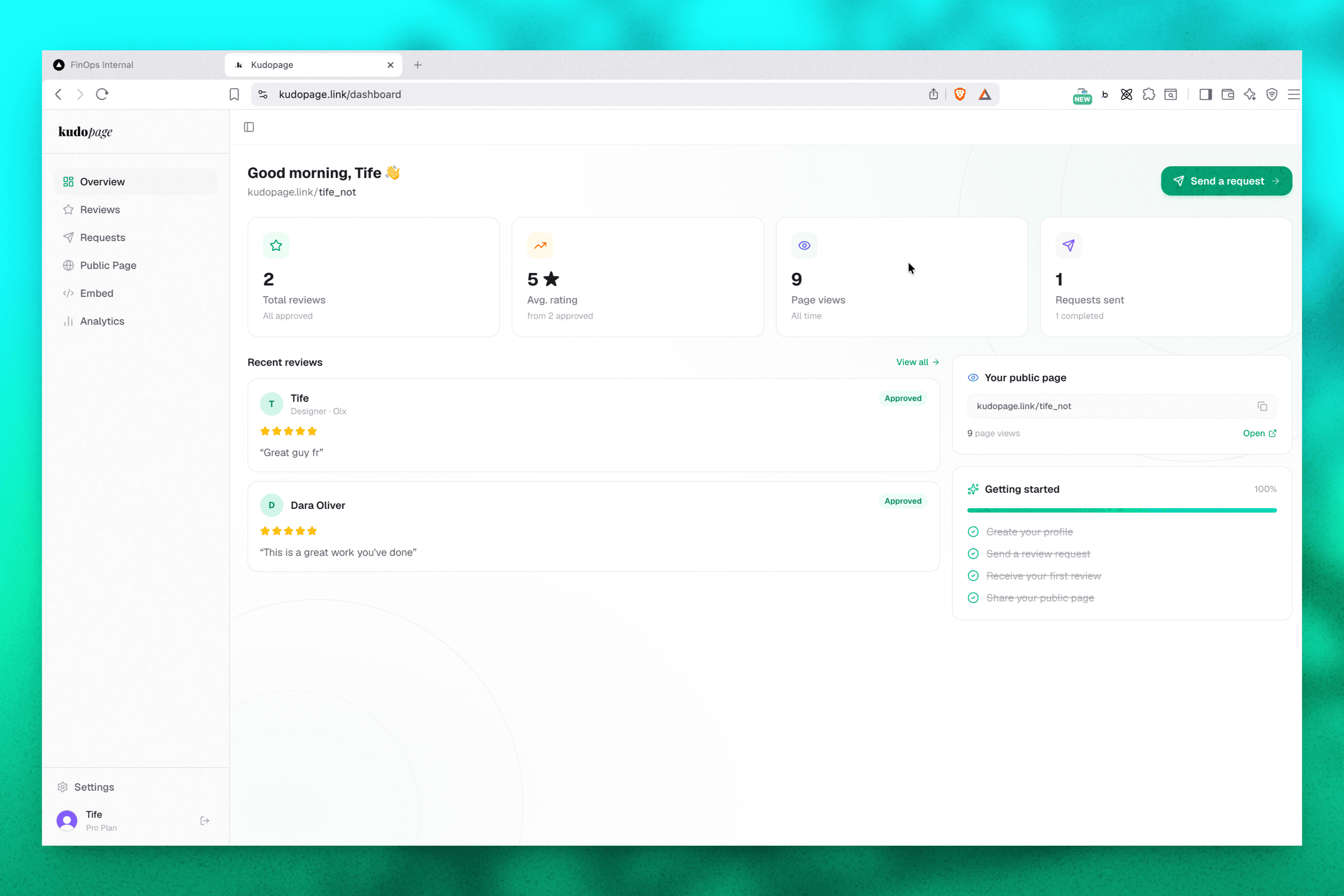Open the Brave Wallet icon
Image resolution: width=1344 pixels, height=896 pixels.
[1228, 94]
